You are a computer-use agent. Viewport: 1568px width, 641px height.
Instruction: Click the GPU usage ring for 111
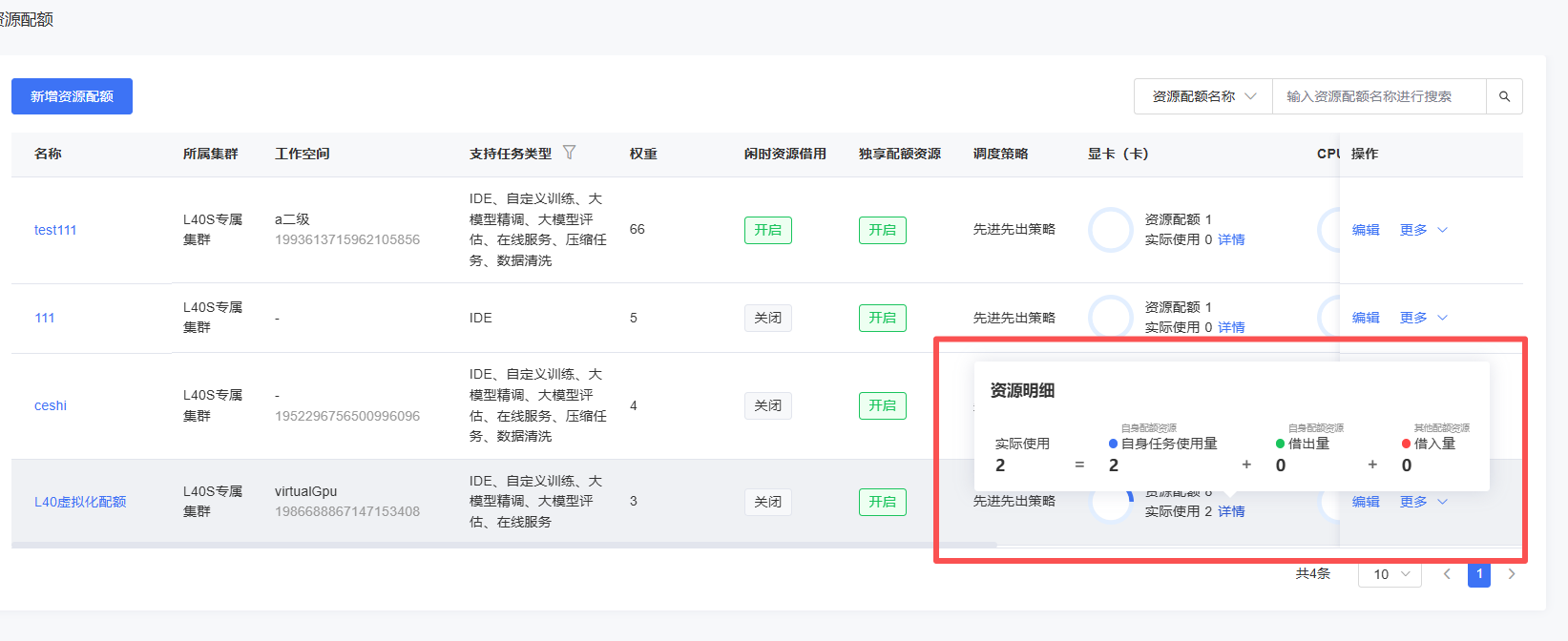pyautogui.click(x=1110, y=318)
